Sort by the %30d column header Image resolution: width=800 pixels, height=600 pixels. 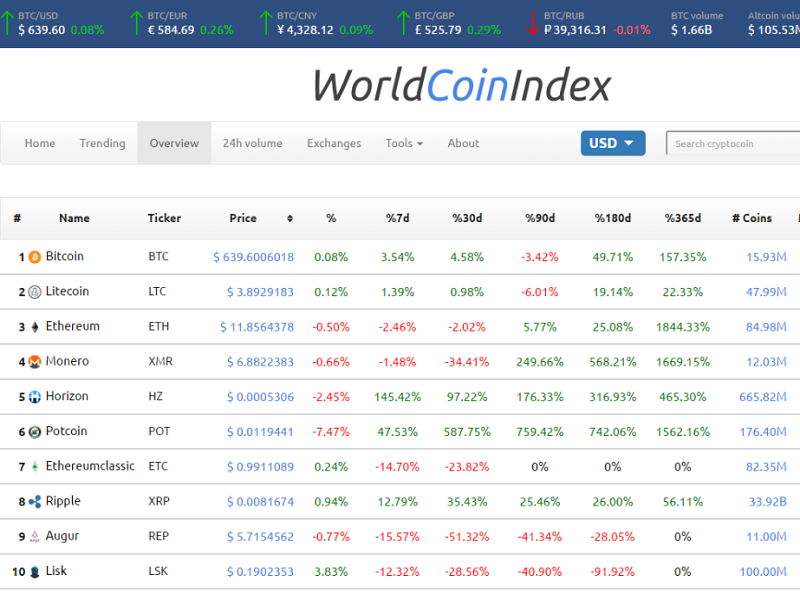click(467, 218)
